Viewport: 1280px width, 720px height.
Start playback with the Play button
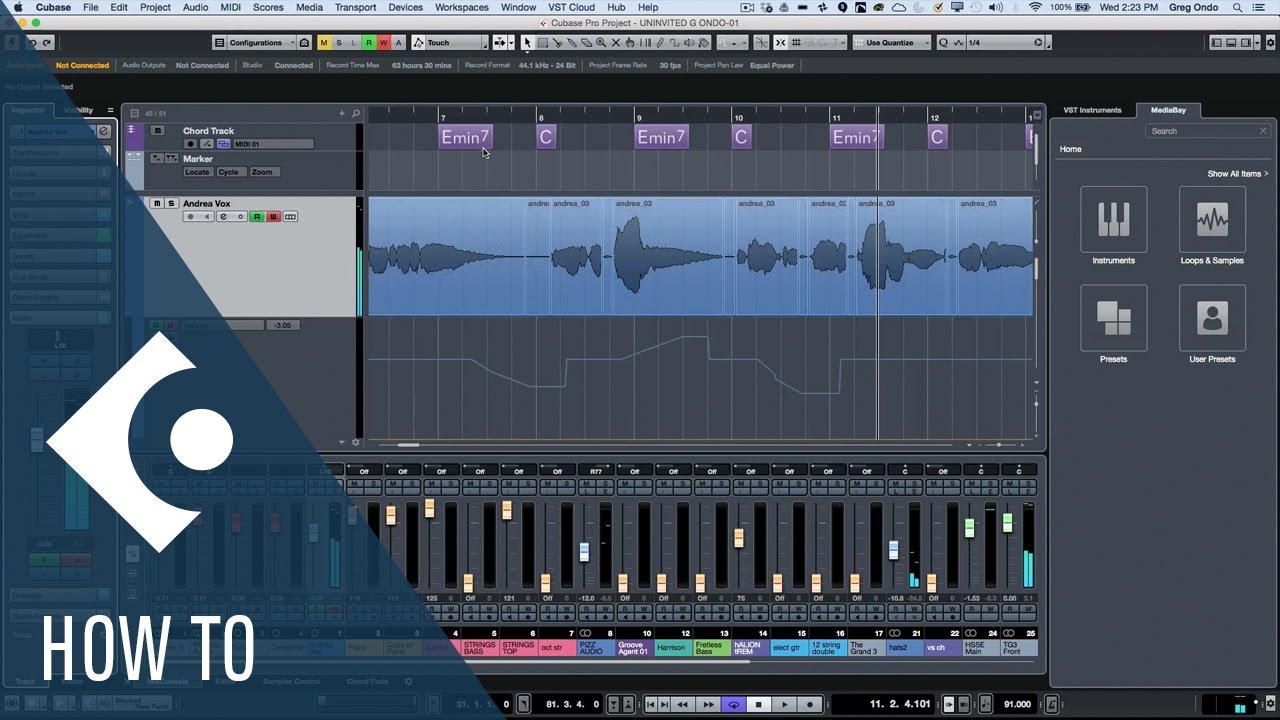click(x=784, y=704)
